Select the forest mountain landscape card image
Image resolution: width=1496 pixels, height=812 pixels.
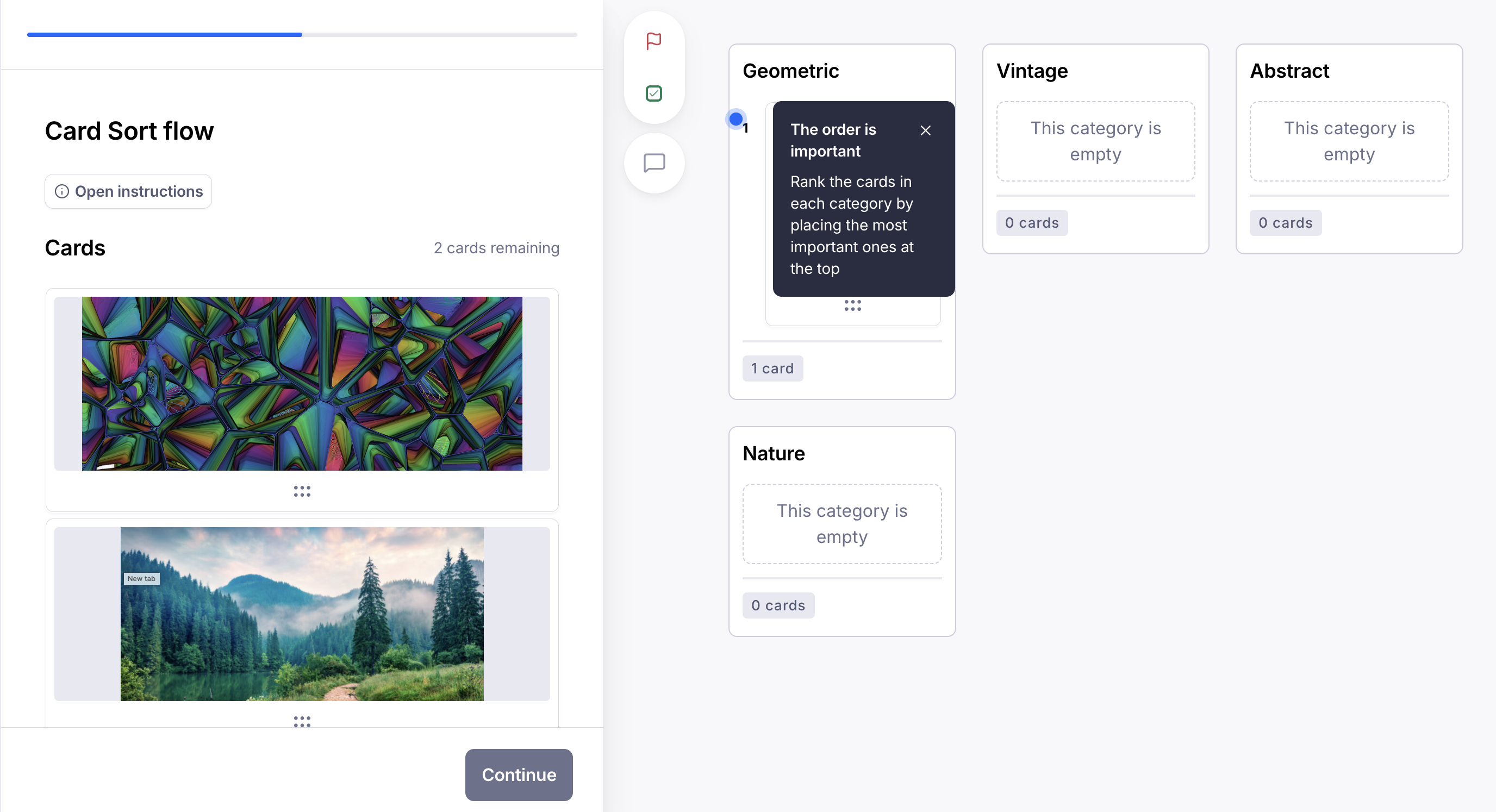tap(301, 614)
